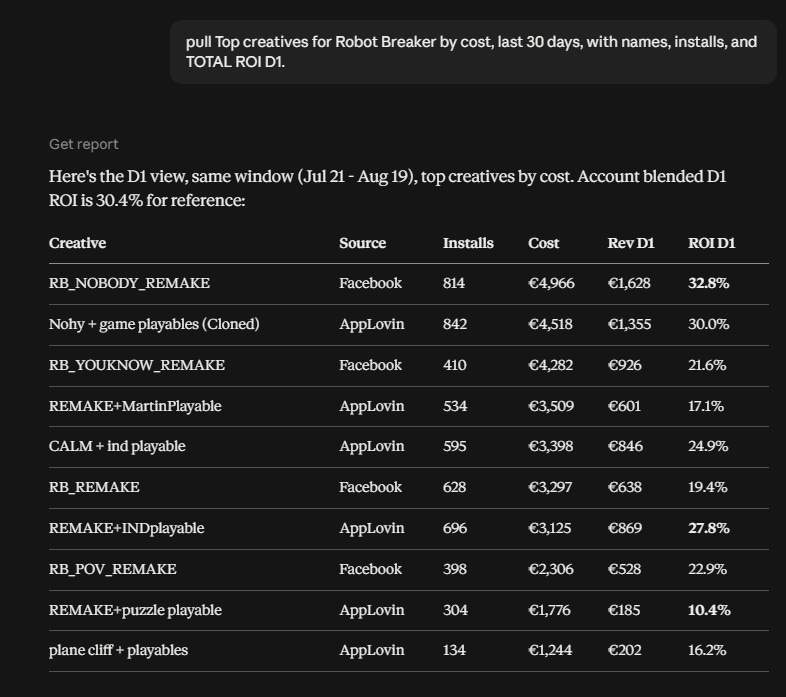Select the REMAKE+MartinPlayable row name

point(135,406)
